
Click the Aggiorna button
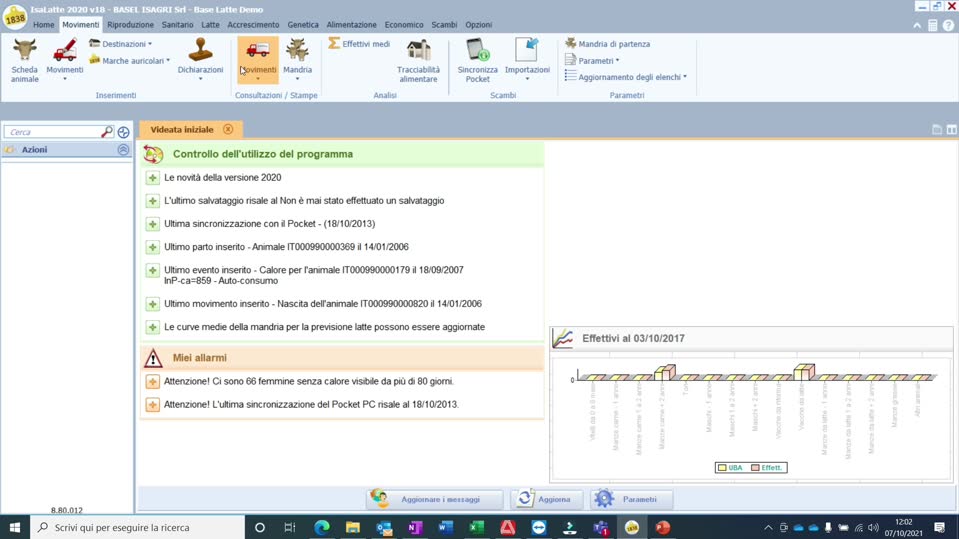[546, 499]
